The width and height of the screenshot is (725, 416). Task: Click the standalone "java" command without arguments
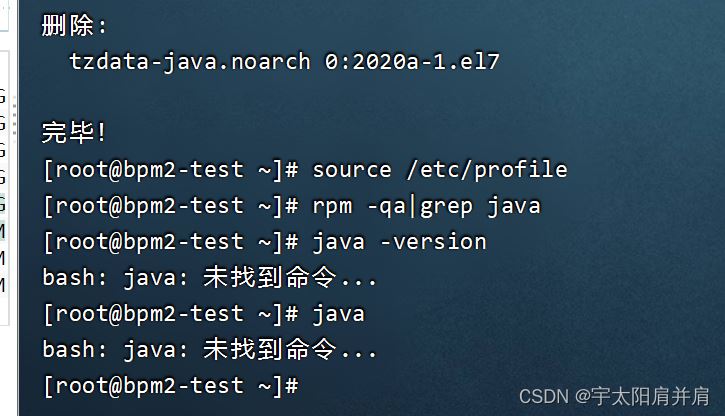point(339,315)
